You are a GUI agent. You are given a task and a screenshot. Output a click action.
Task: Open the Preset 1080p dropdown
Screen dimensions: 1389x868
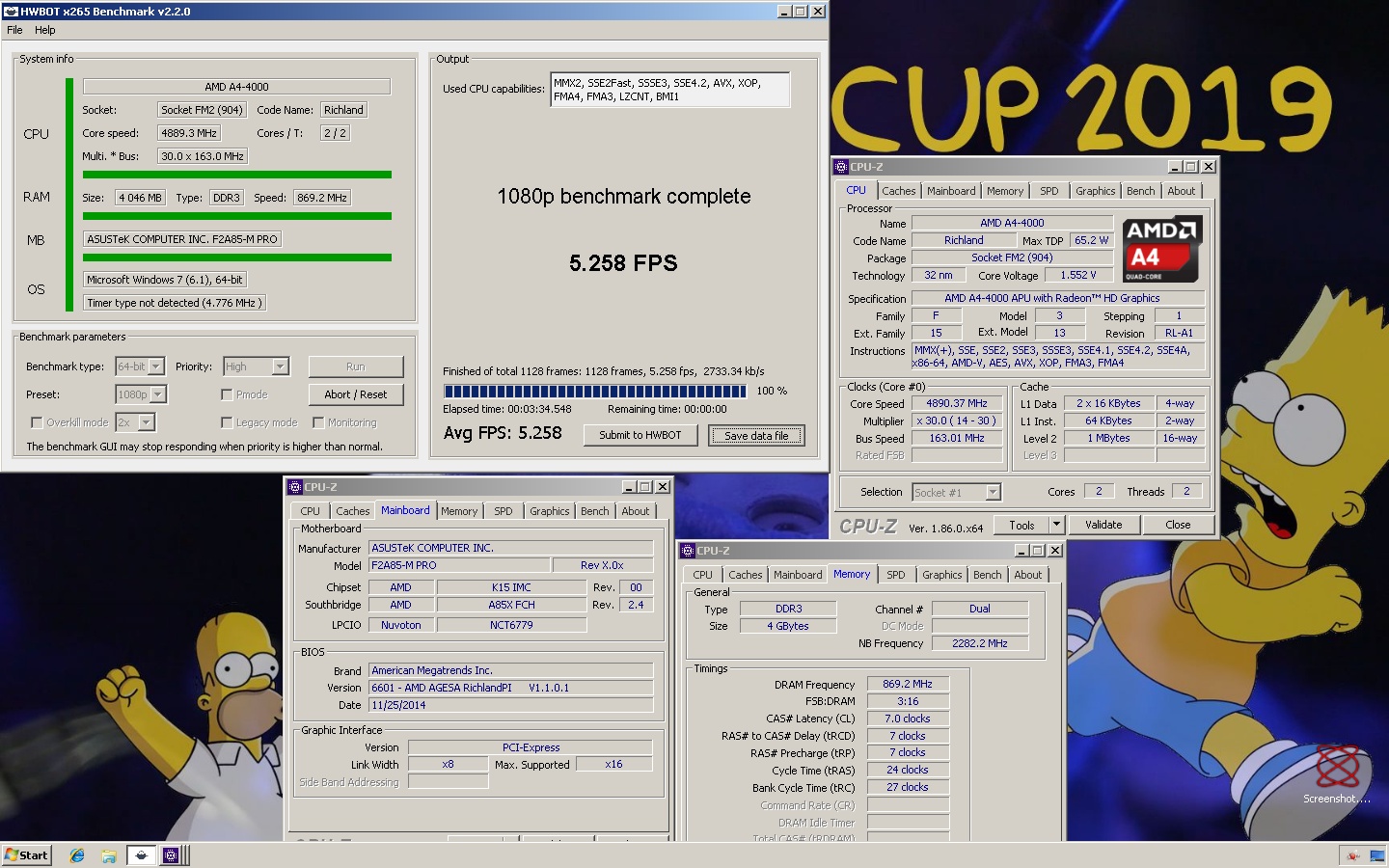pyautogui.click(x=141, y=394)
